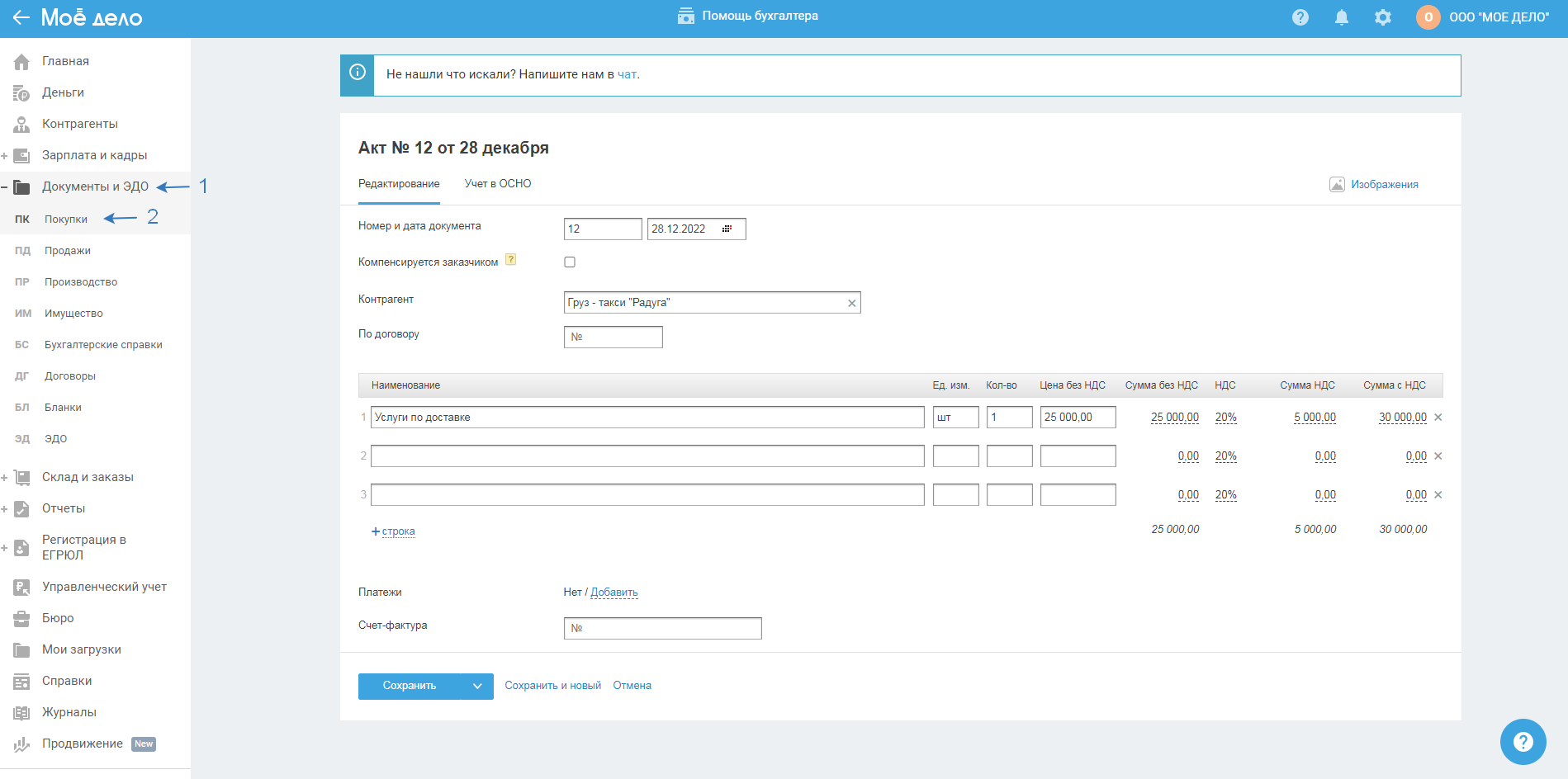The image size is (1568, 779).
Task: Click the calendar icon in date field
Action: pos(727,229)
